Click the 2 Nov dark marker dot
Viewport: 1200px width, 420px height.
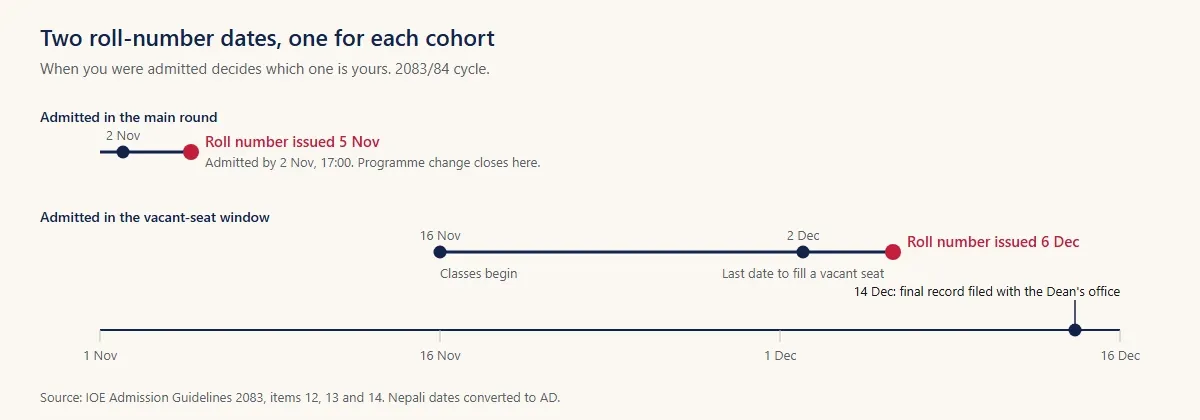(x=123, y=152)
